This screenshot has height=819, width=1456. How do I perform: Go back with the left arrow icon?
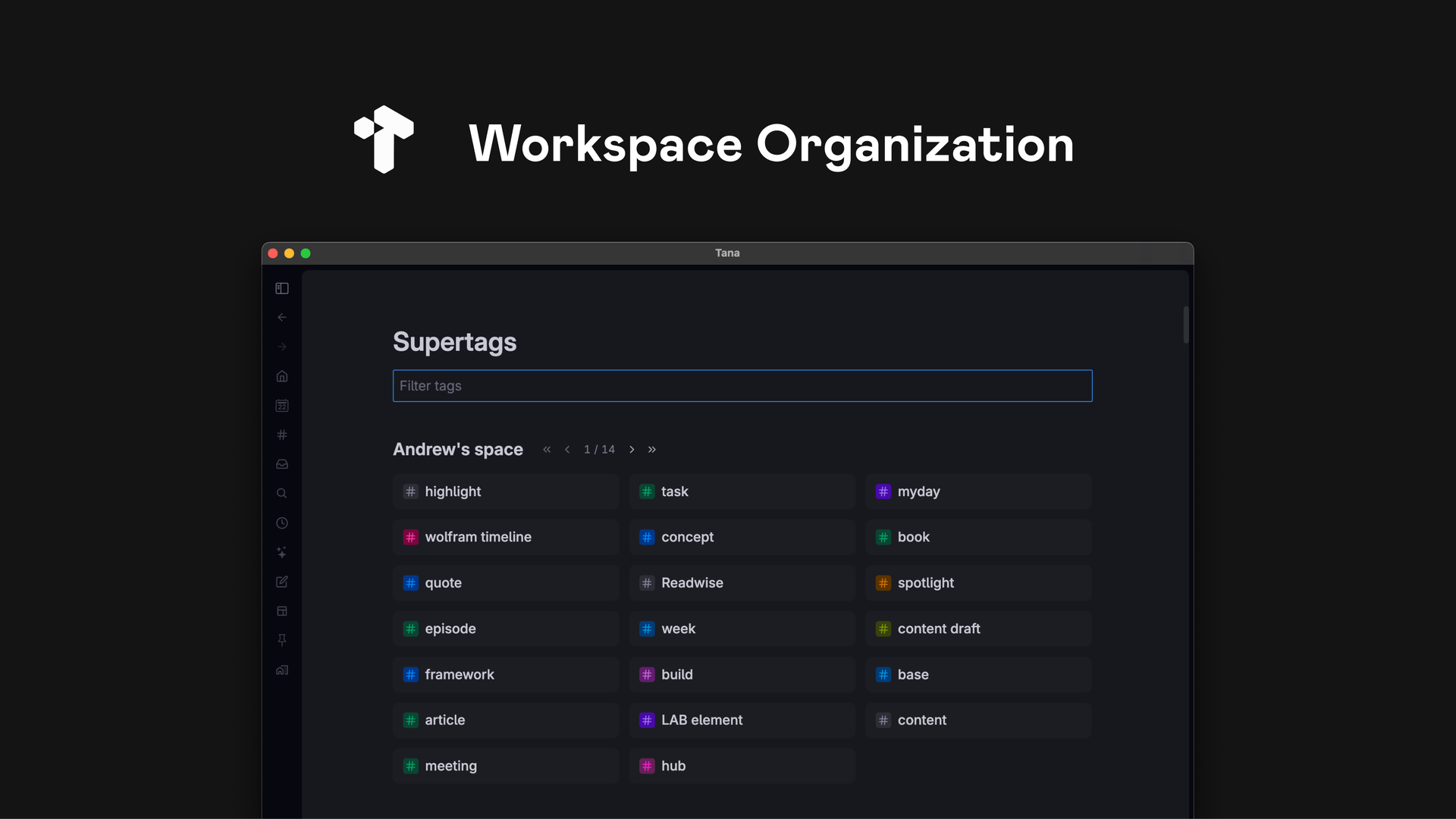(x=282, y=318)
